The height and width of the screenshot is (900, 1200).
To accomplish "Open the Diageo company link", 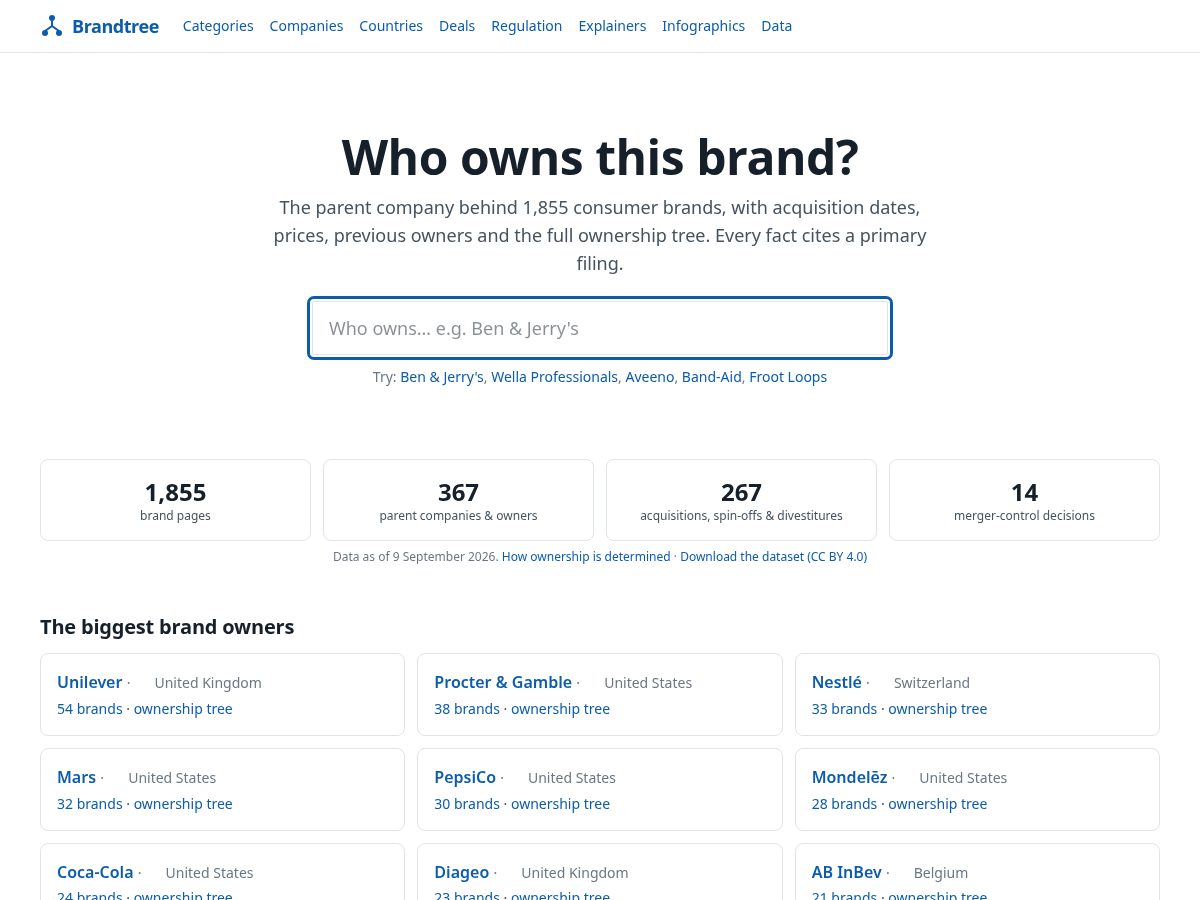I will pos(461,872).
